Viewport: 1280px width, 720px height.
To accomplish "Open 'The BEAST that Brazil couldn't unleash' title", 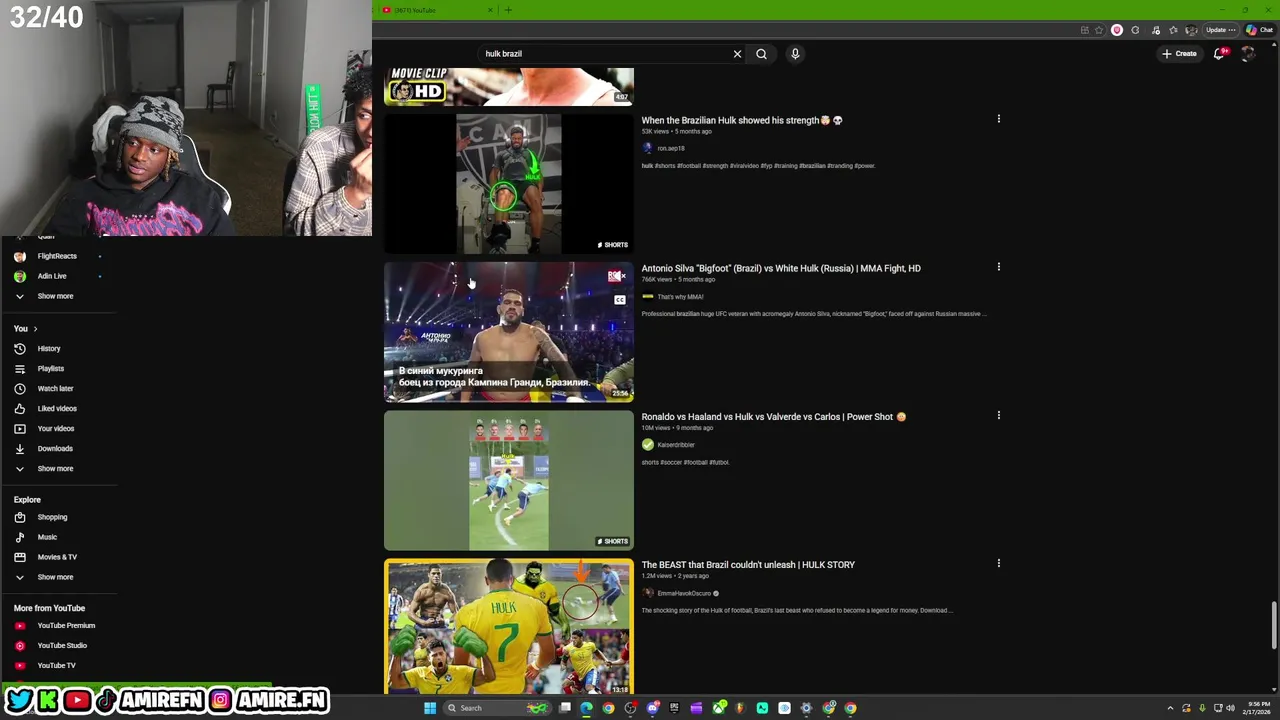I will [748, 564].
